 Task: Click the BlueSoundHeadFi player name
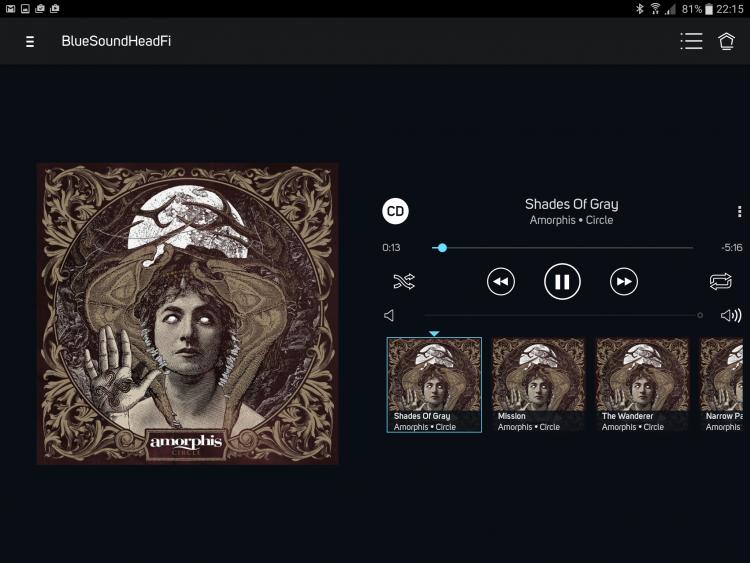116,41
